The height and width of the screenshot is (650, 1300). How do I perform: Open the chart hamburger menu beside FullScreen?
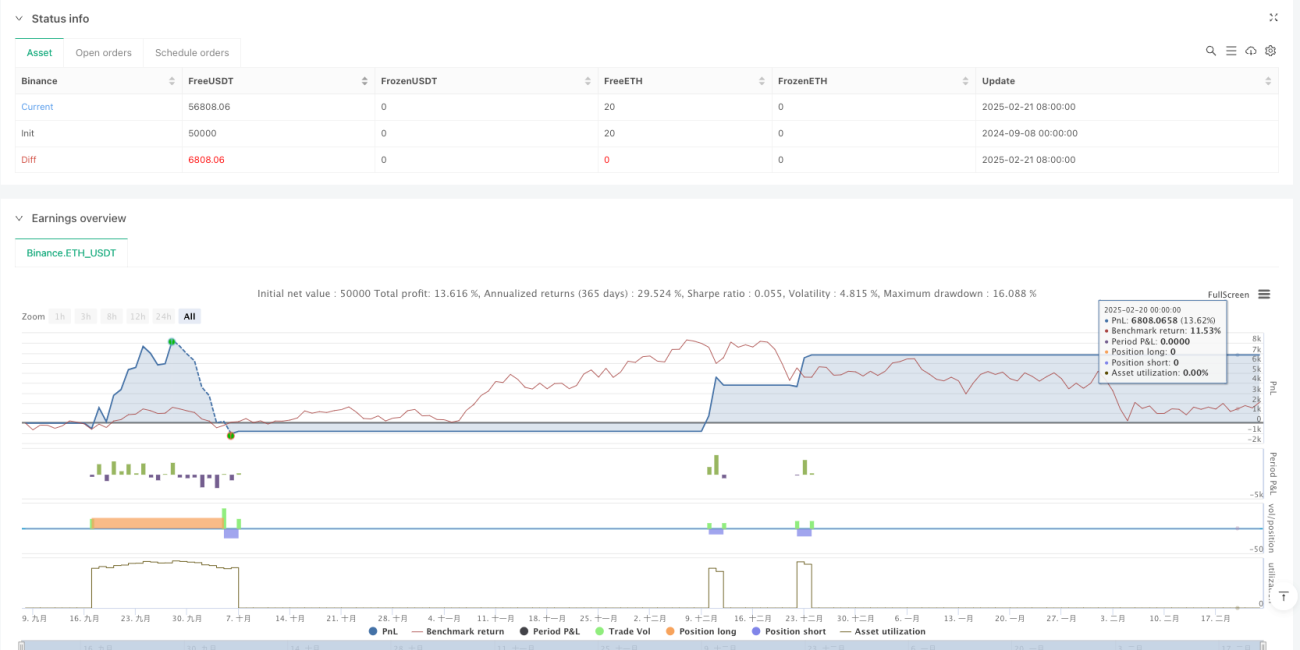coord(1264,294)
